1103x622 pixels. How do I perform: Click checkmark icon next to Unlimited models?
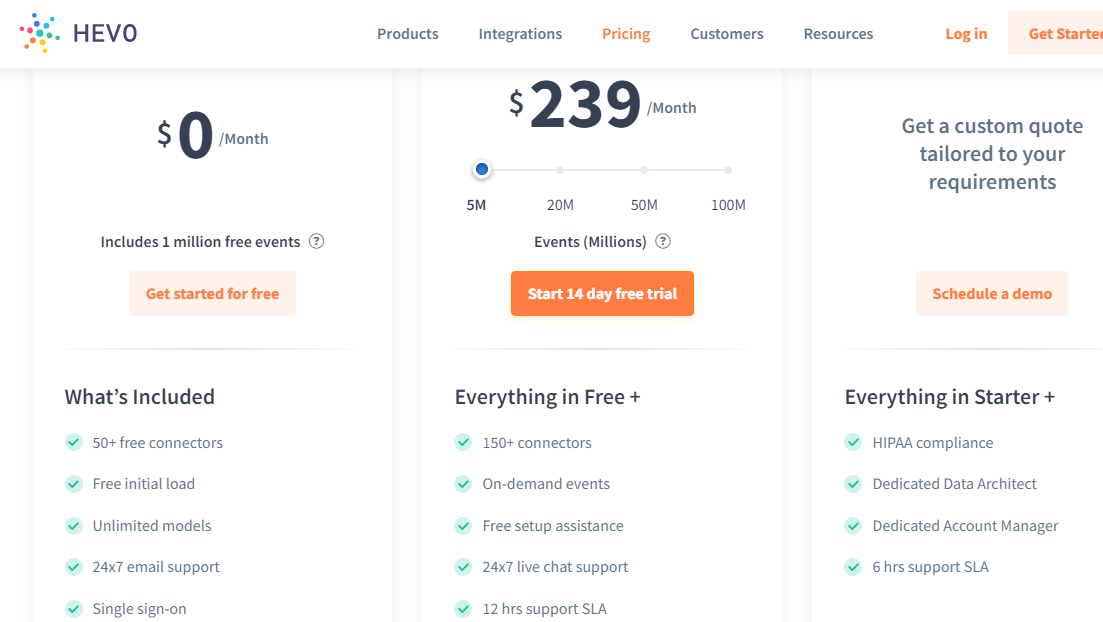[73, 525]
